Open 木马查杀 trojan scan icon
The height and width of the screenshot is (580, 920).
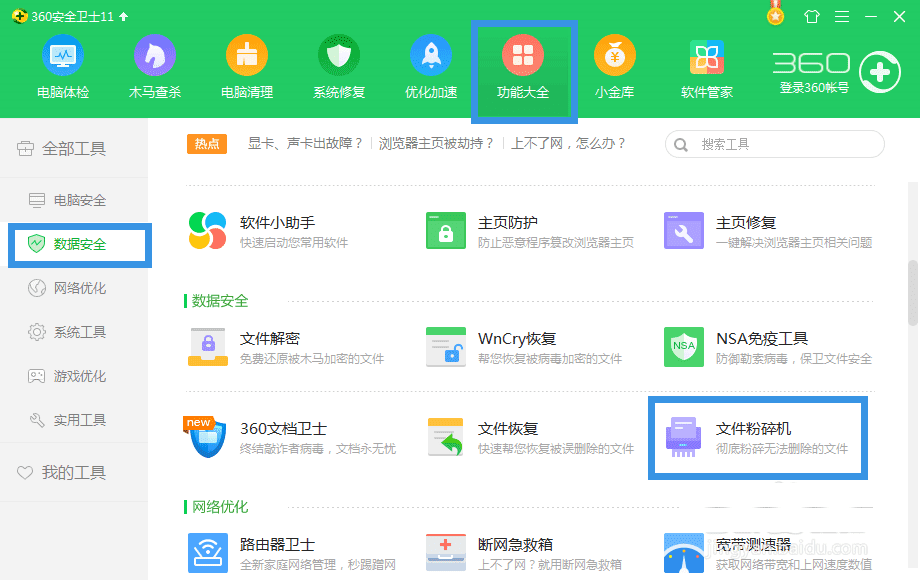155,56
